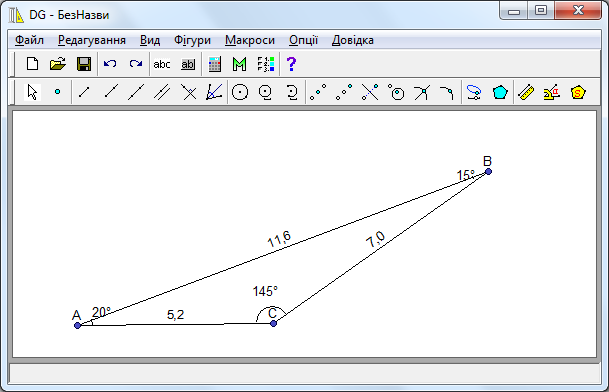
Task: Click the 5,2 length label
Action: click(176, 315)
